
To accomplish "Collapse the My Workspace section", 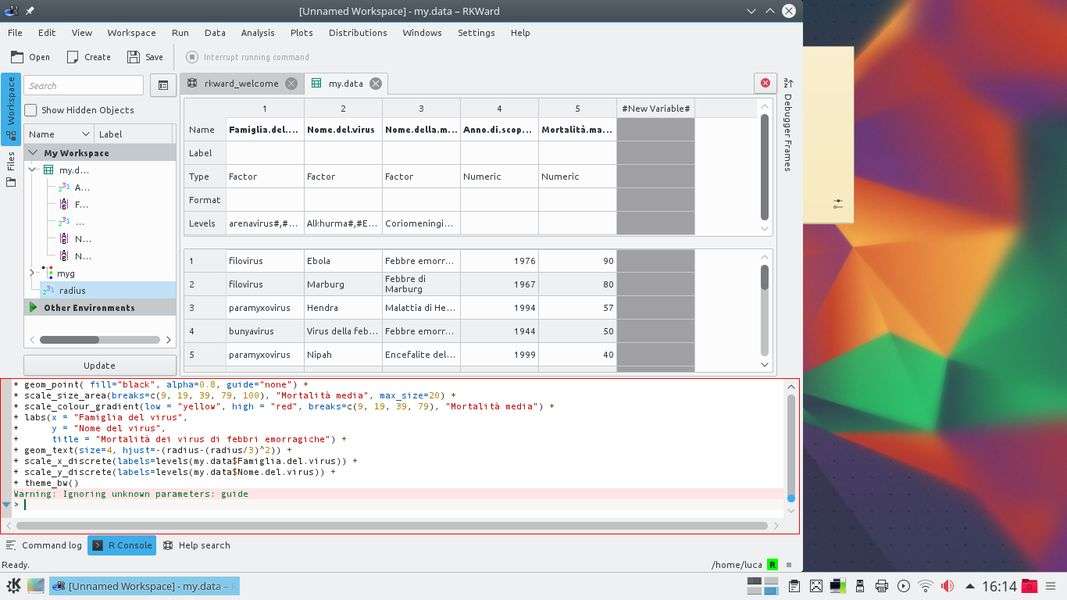I will (33, 153).
